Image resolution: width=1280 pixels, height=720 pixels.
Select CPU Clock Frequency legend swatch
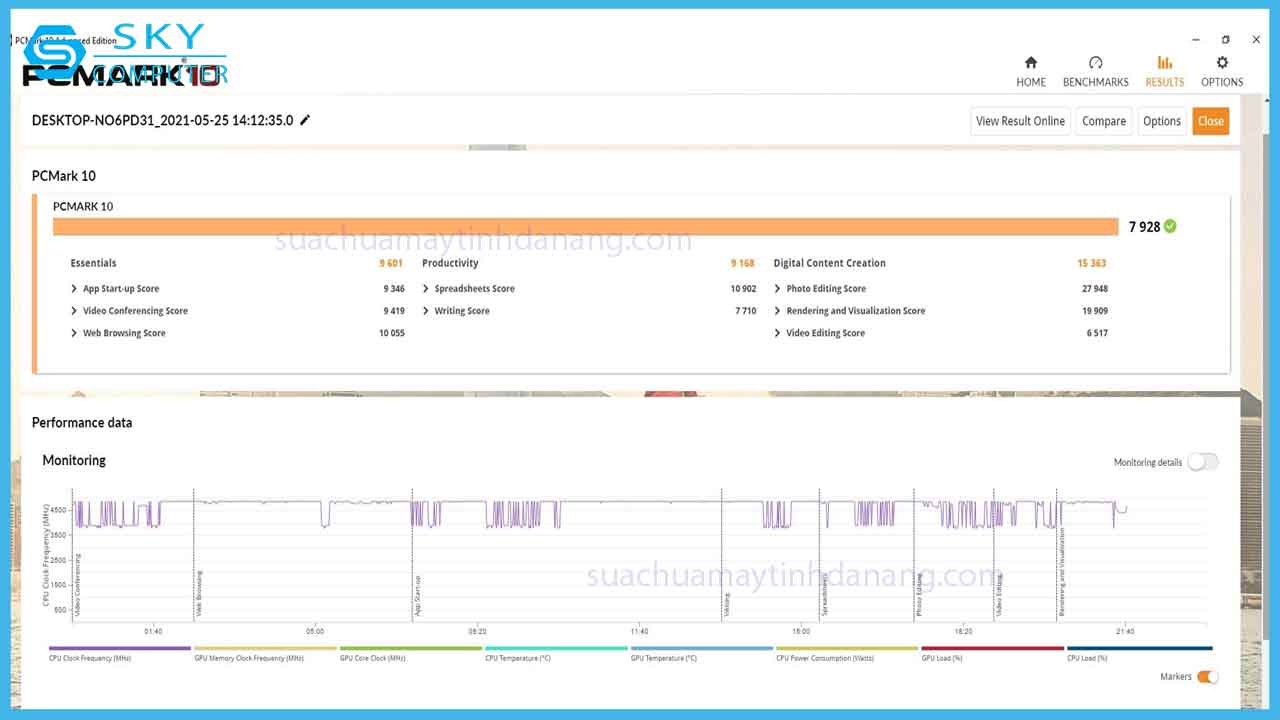click(x=119, y=648)
